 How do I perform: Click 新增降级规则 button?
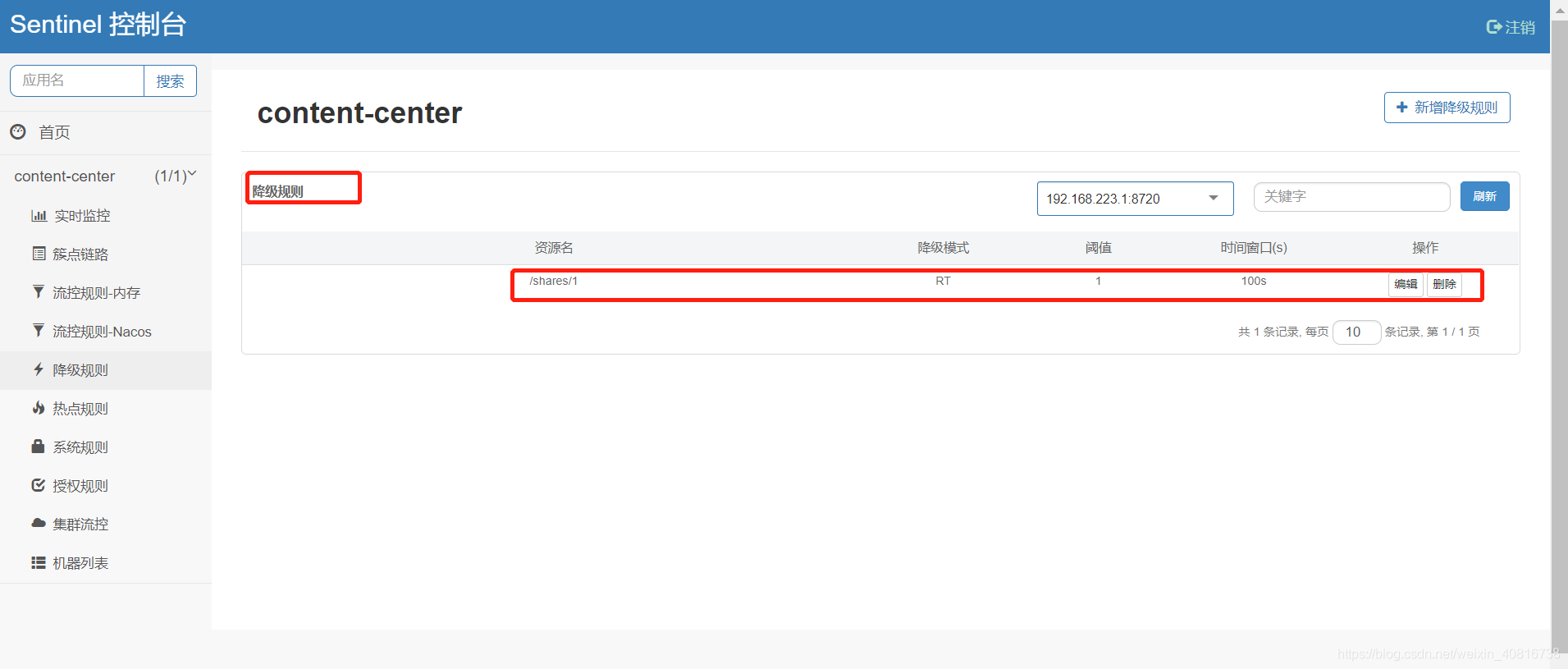[1447, 108]
